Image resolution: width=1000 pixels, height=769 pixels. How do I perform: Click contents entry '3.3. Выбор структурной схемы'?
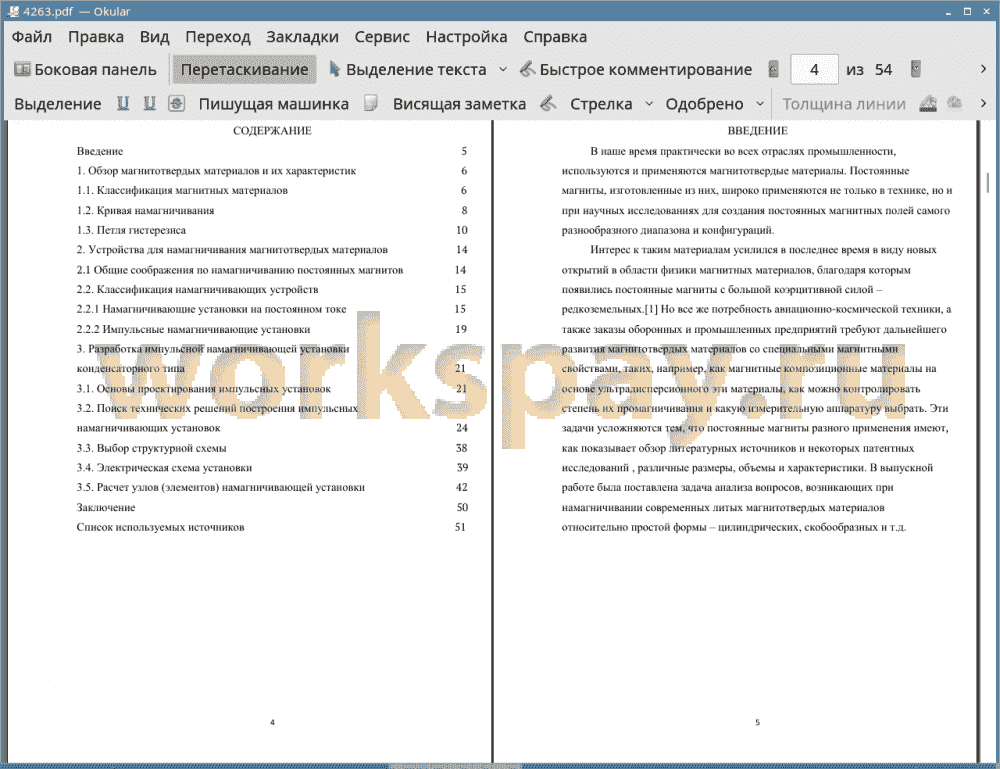152,448
